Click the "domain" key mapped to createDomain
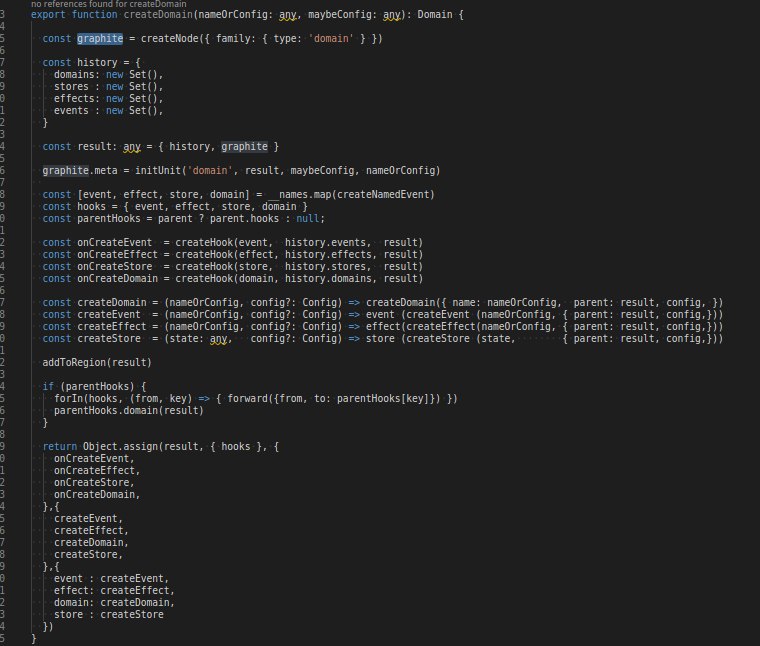Viewport: 760px width, 646px height. pyautogui.click(x=71, y=602)
